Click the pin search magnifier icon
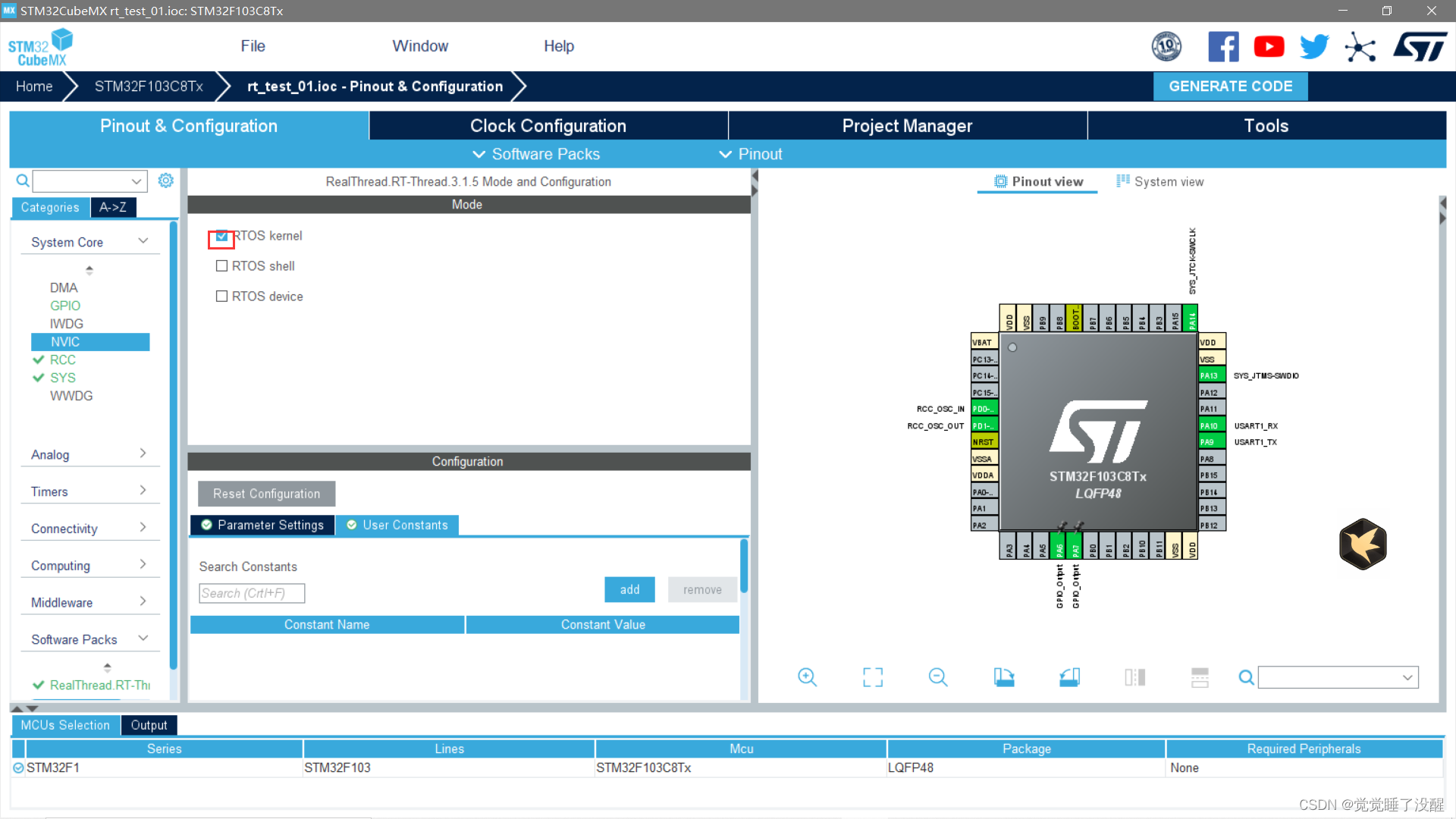Viewport: 1456px width, 819px height. (x=1246, y=677)
